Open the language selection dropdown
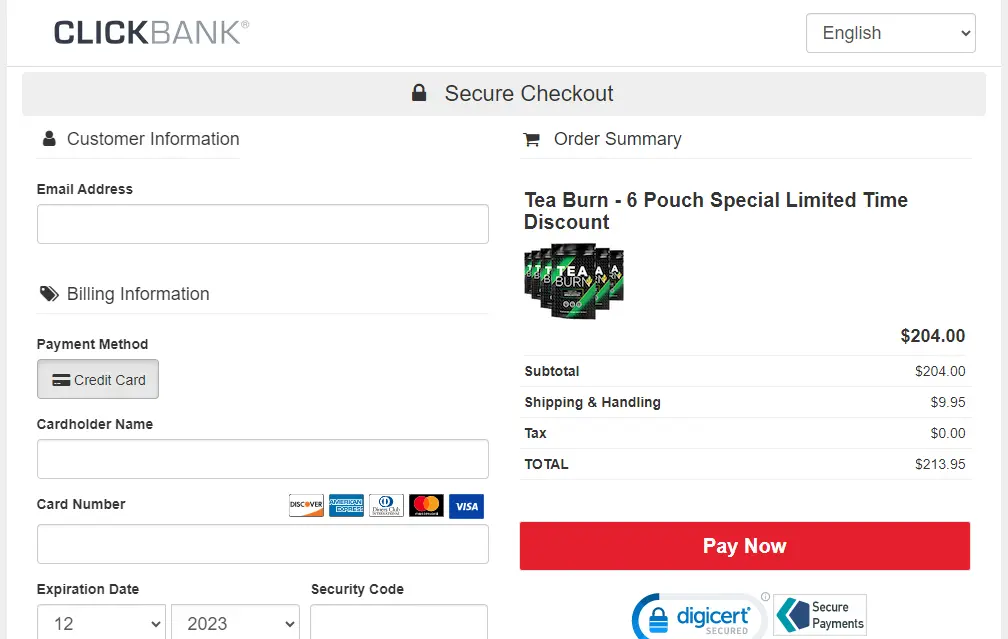 coord(890,33)
